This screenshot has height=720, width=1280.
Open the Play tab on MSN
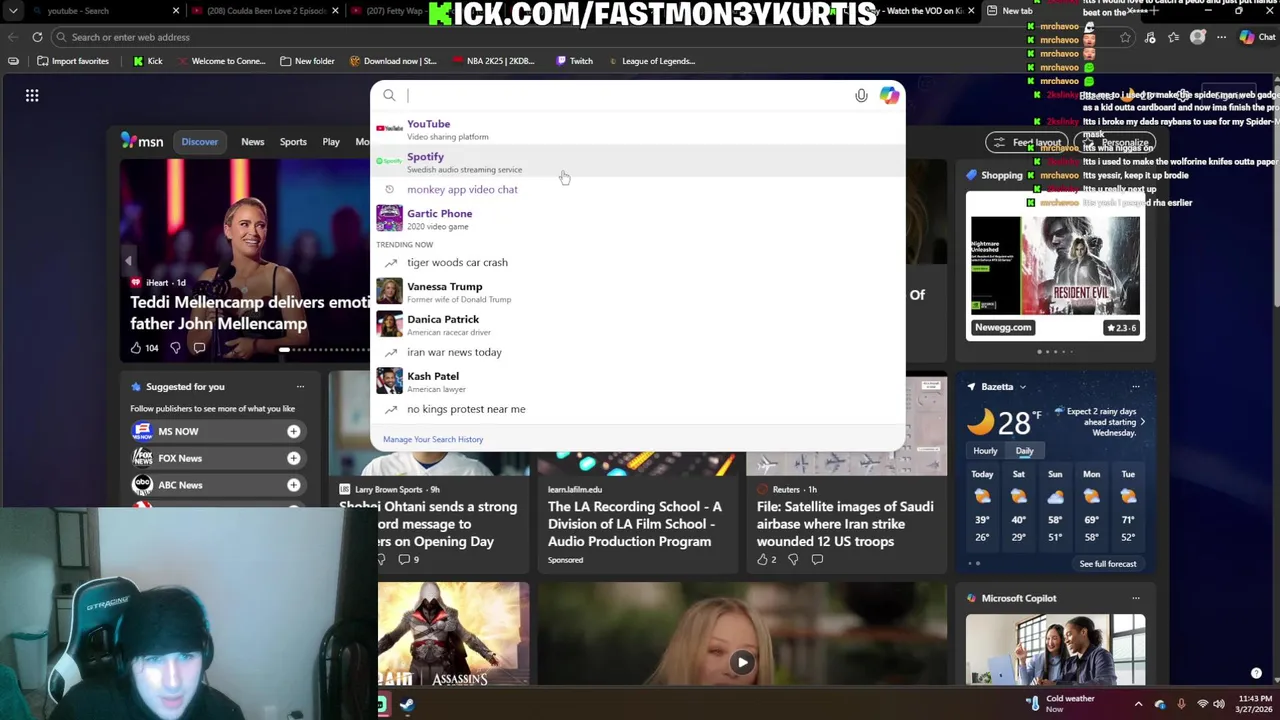point(331,142)
